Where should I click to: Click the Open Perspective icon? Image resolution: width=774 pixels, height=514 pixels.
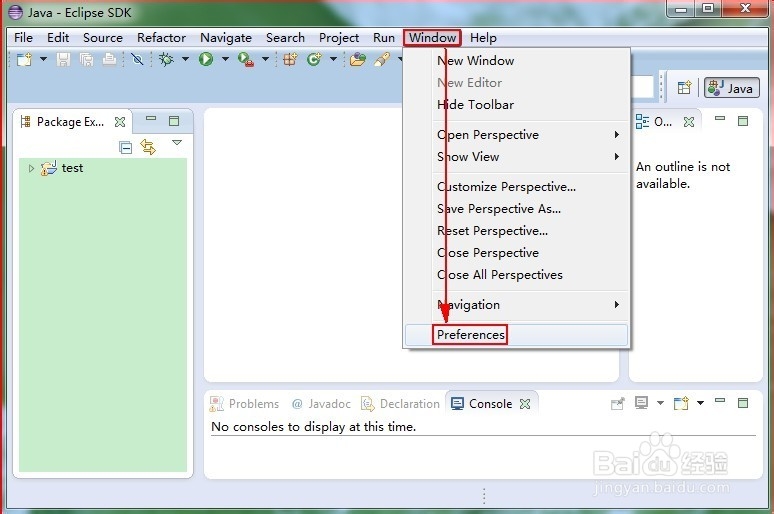pyautogui.click(x=684, y=88)
